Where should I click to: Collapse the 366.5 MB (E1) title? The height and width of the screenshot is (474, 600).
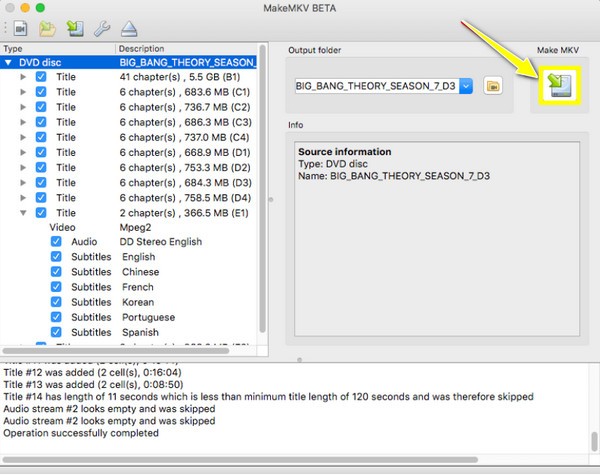click(23, 213)
